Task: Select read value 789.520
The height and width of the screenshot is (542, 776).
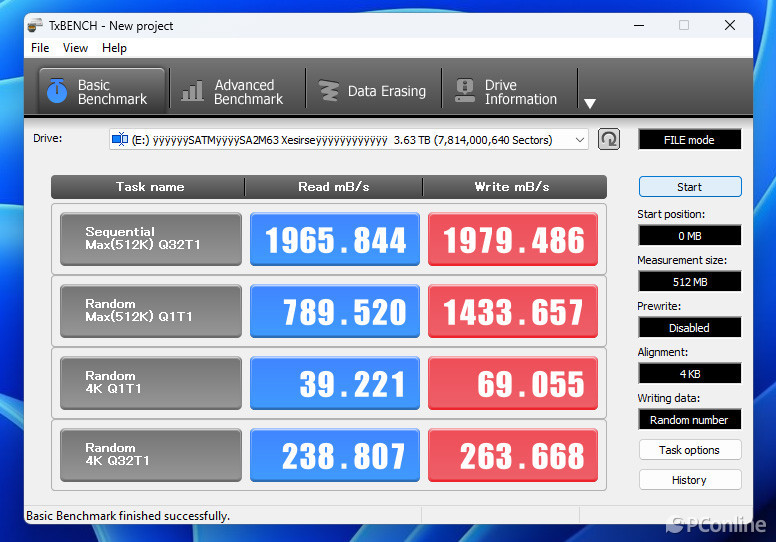Action: click(335, 311)
